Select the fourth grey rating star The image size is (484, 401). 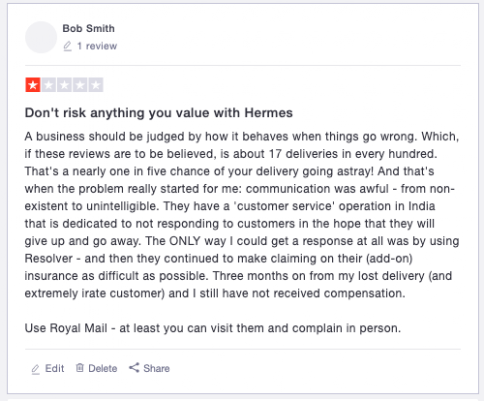click(x=80, y=85)
